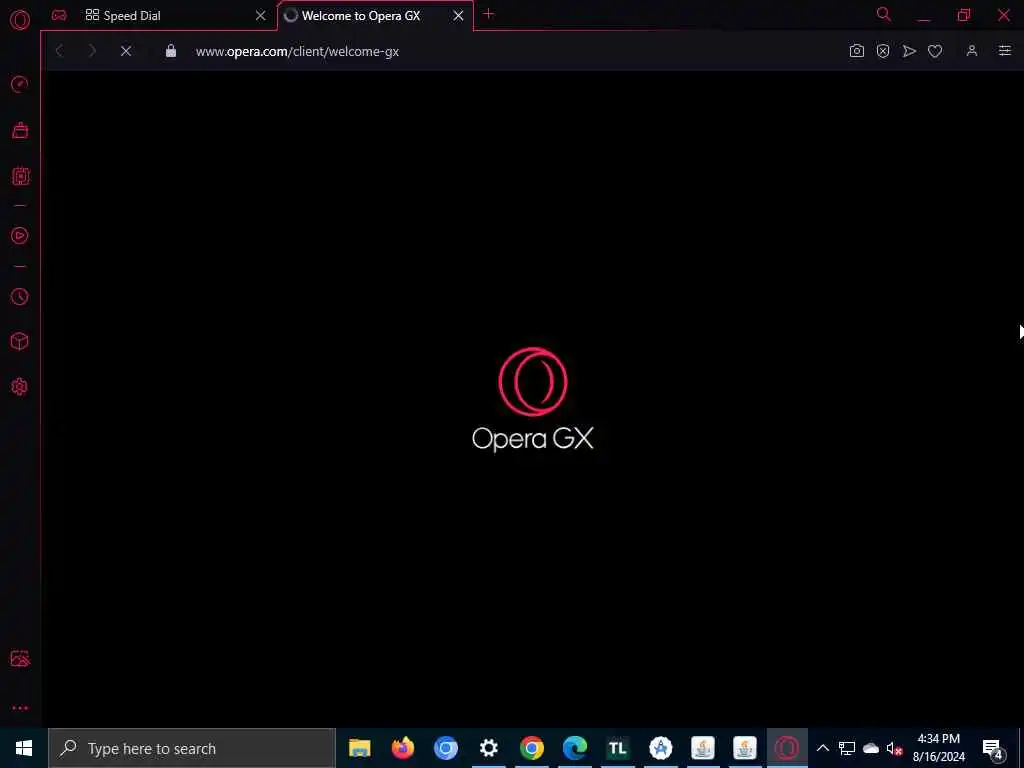Bookmark page with heart icon
The width and height of the screenshot is (1024, 768).
(x=935, y=51)
